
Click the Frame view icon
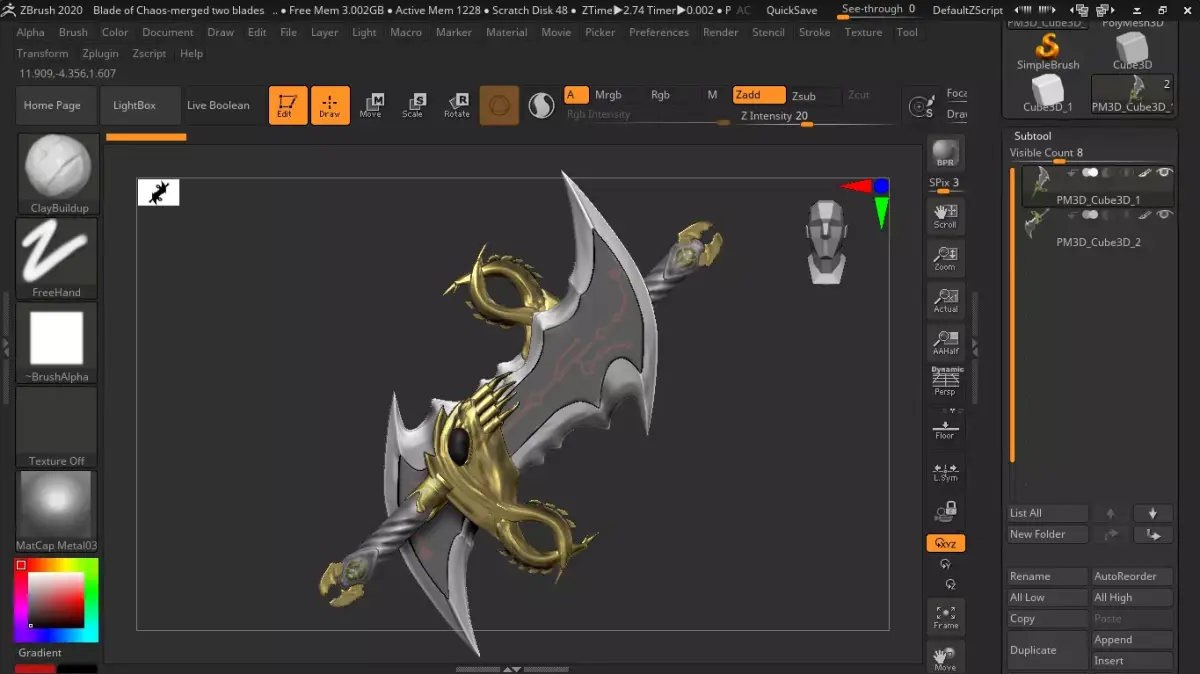click(945, 617)
